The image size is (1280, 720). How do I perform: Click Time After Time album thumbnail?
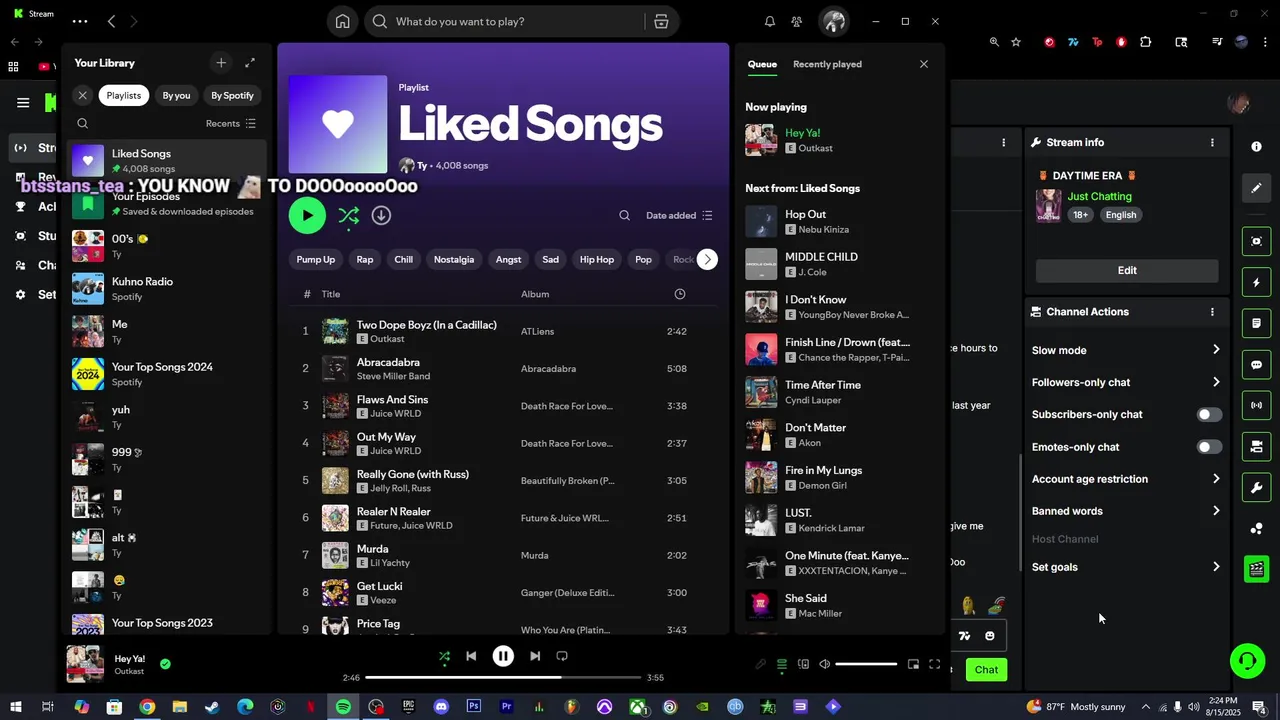[761, 392]
